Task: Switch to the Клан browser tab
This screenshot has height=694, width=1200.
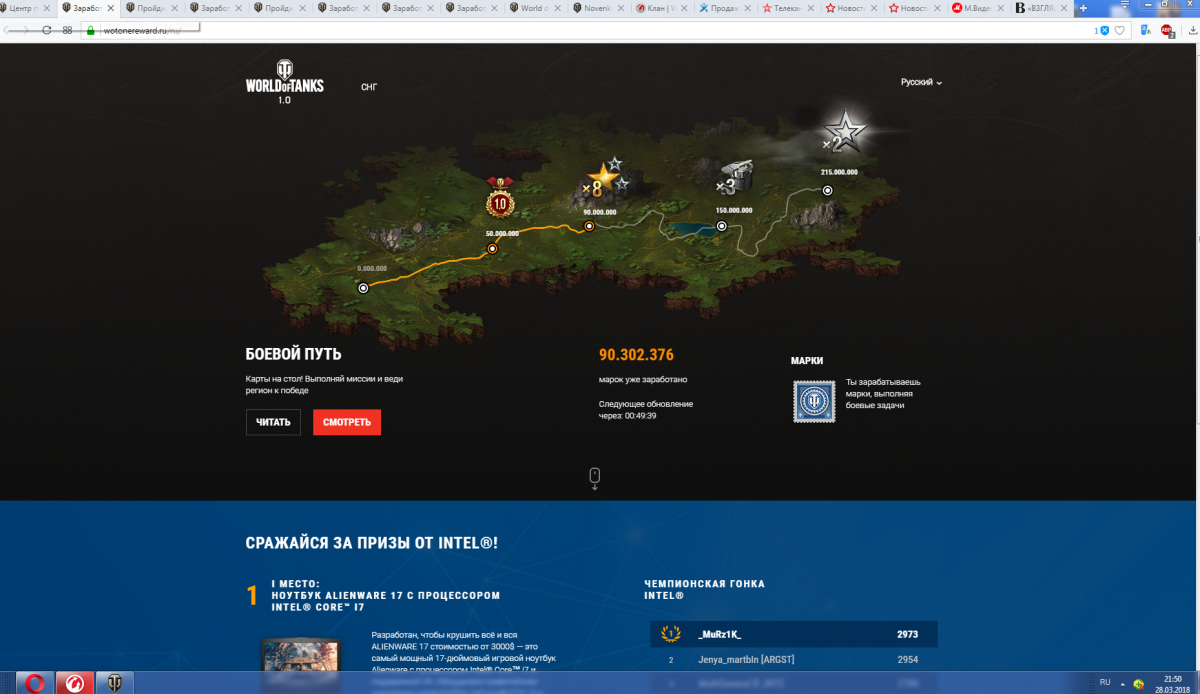Action: point(663,8)
